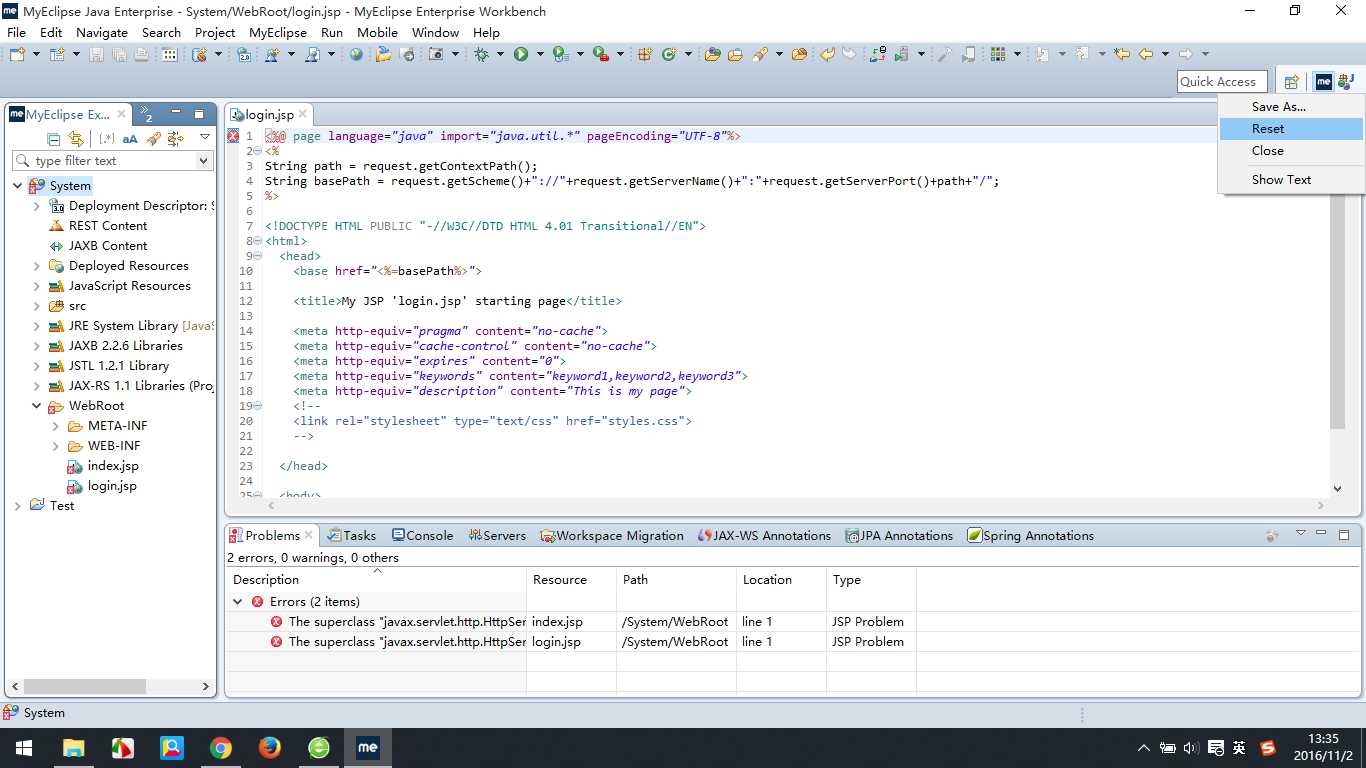Image resolution: width=1366 pixels, height=768 pixels.
Task: Sort by the Resource column header
Action: pyautogui.click(x=571, y=580)
